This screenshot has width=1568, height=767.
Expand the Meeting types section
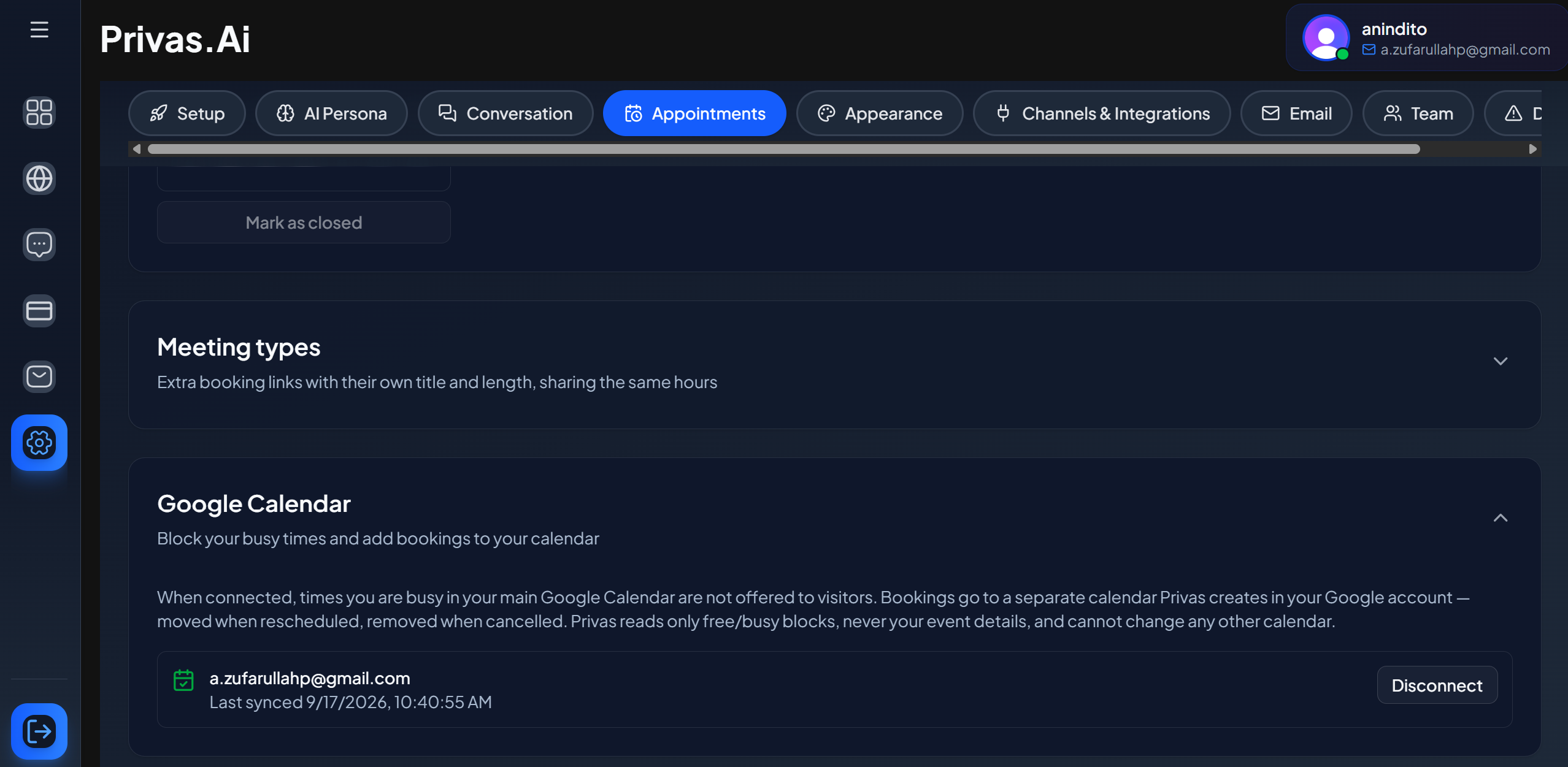(x=1501, y=361)
